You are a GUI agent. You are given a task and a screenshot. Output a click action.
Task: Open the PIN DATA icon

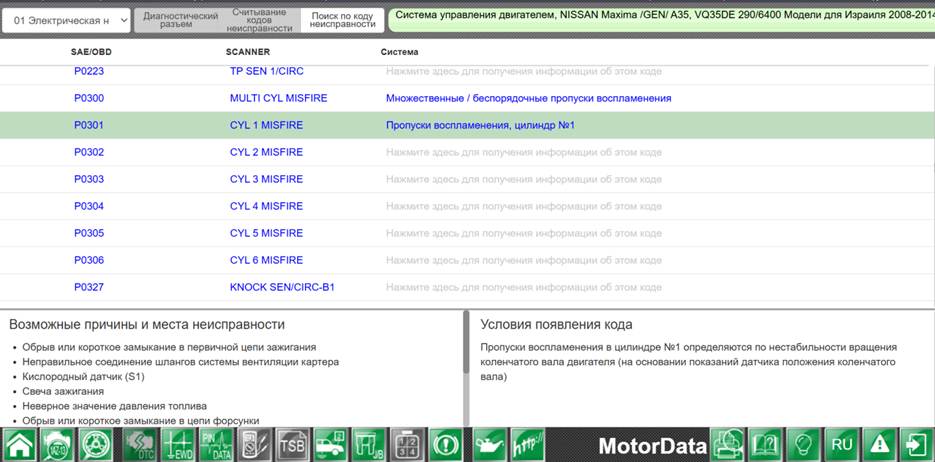tap(216, 445)
